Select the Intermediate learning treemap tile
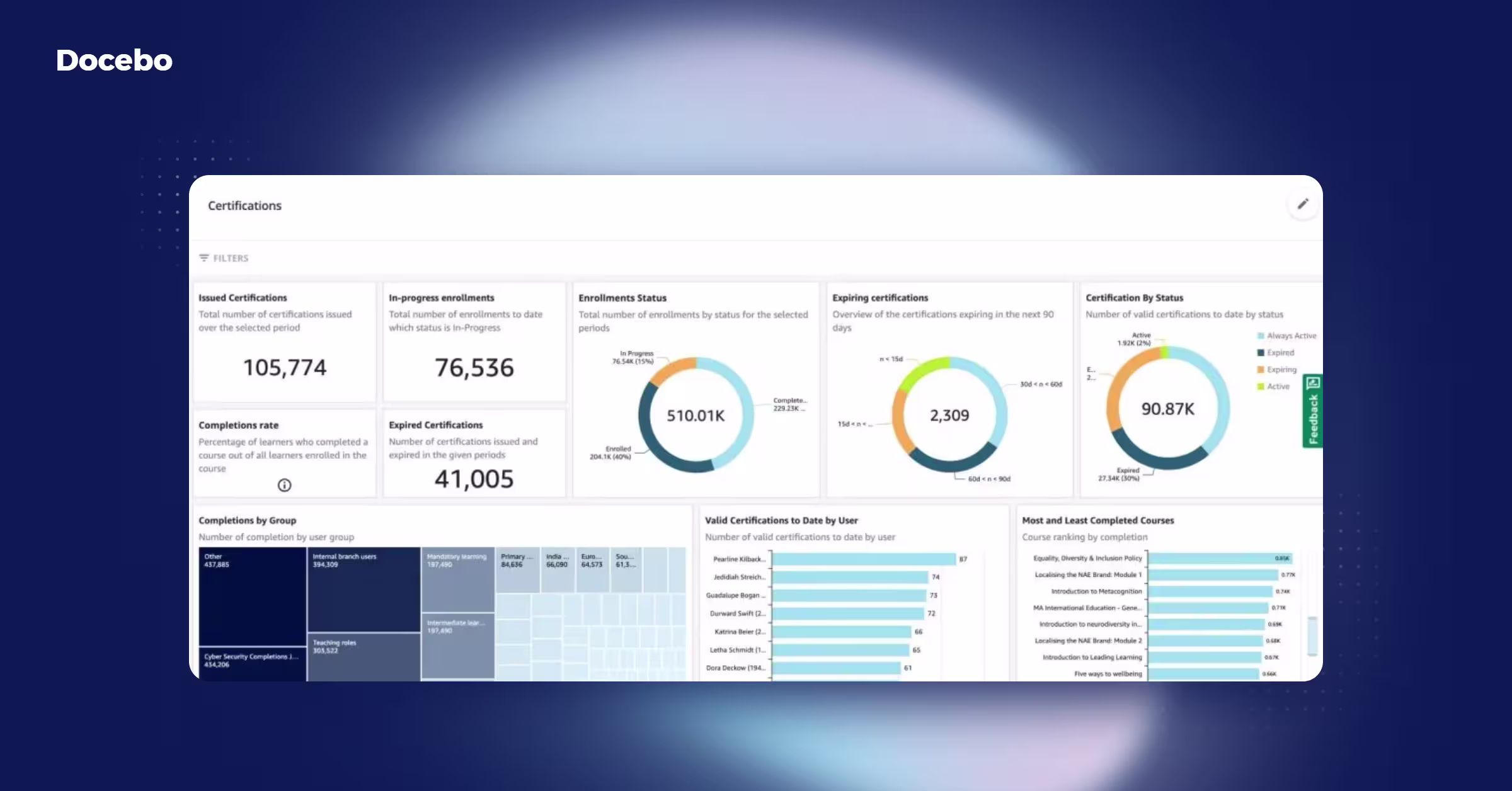Image resolution: width=1512 pixels, height=791 pixels. (458, 646)
